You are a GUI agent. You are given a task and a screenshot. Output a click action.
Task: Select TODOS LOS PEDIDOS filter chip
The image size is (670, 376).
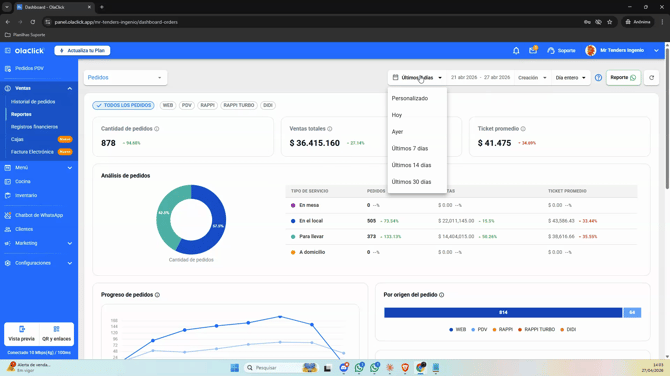(x=123, y=105)
